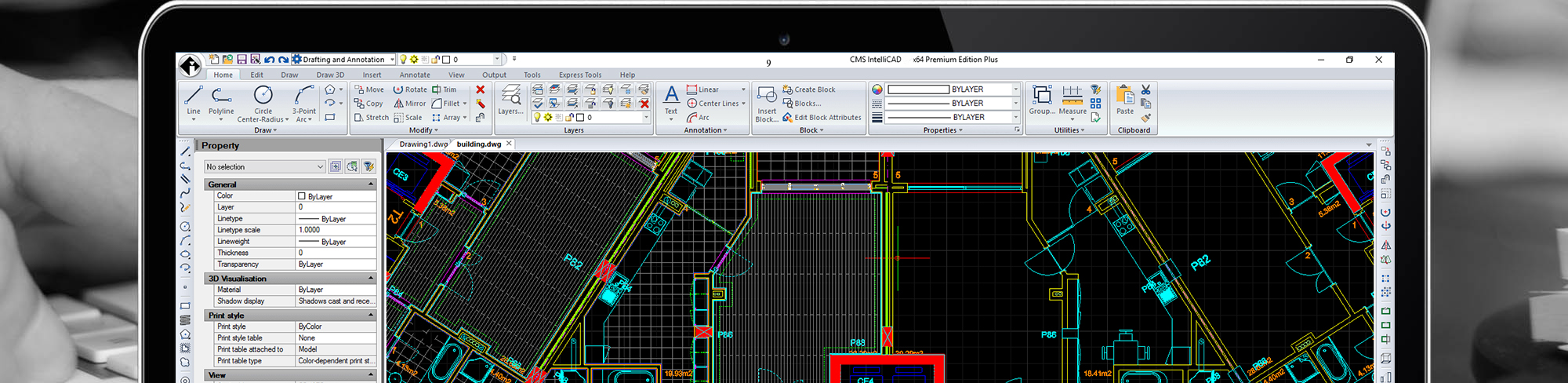Click the Undo arrow in quick access toolbar
Viewport: 1568px width, 383px height.
tap(270, 60)
